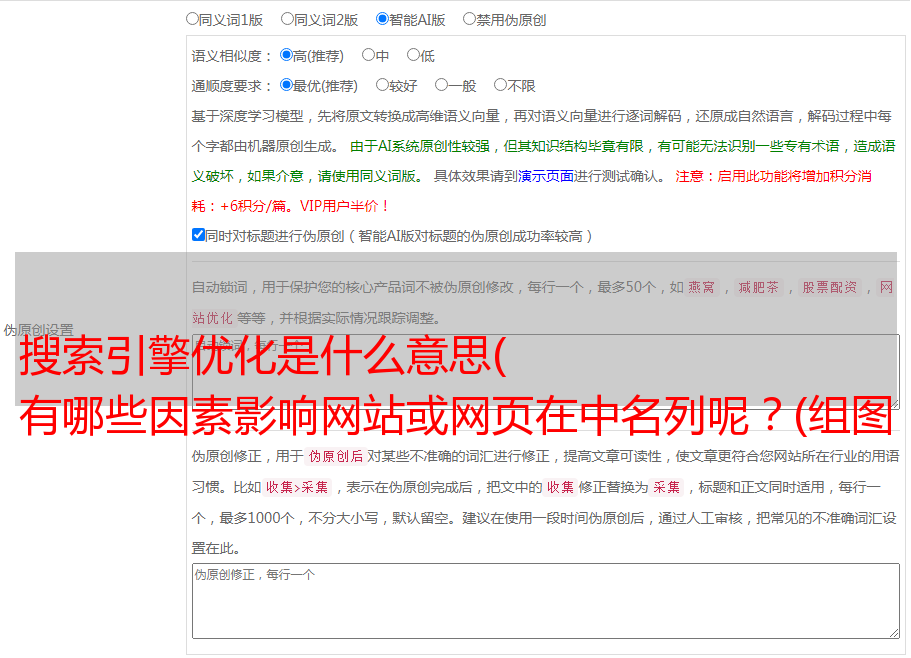Click the 股票配资 keyword example
Screen dimensions: 911x658
830,287
